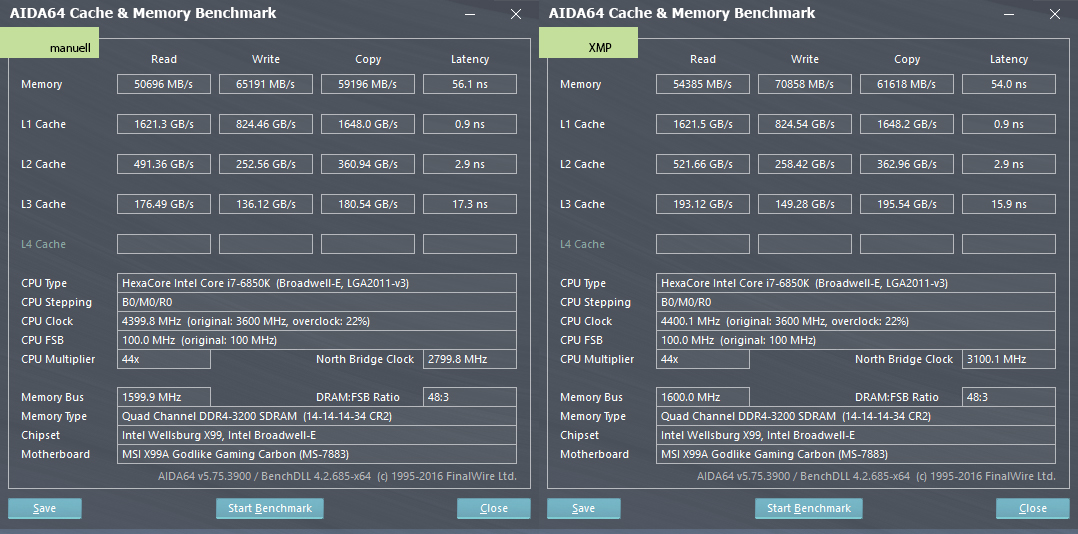Click Memory Type field in XMP window
1078x534 pixels.
point(856,416)
